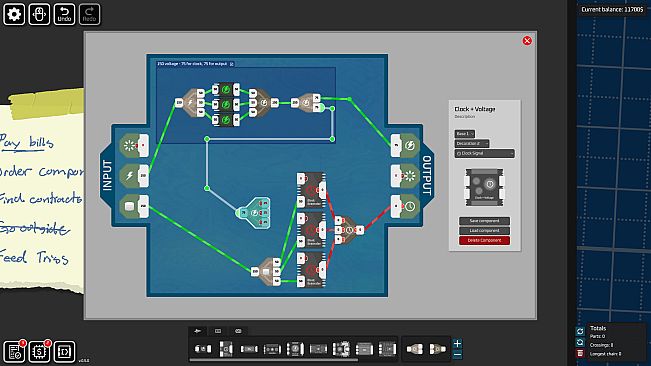Open the contracts document icon with red badge
The width and height of the screenshot is (651, 366).
pos(14,351)
